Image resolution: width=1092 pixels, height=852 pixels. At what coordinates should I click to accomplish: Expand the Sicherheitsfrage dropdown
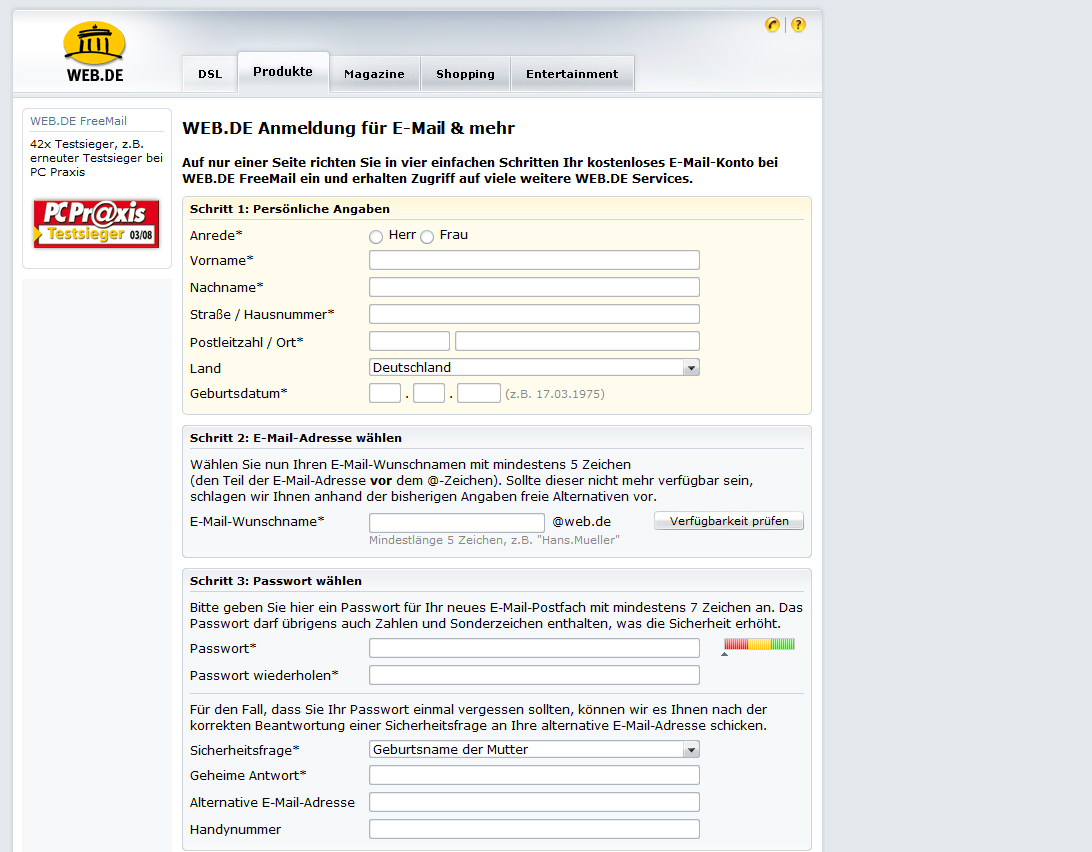(534, 750)
